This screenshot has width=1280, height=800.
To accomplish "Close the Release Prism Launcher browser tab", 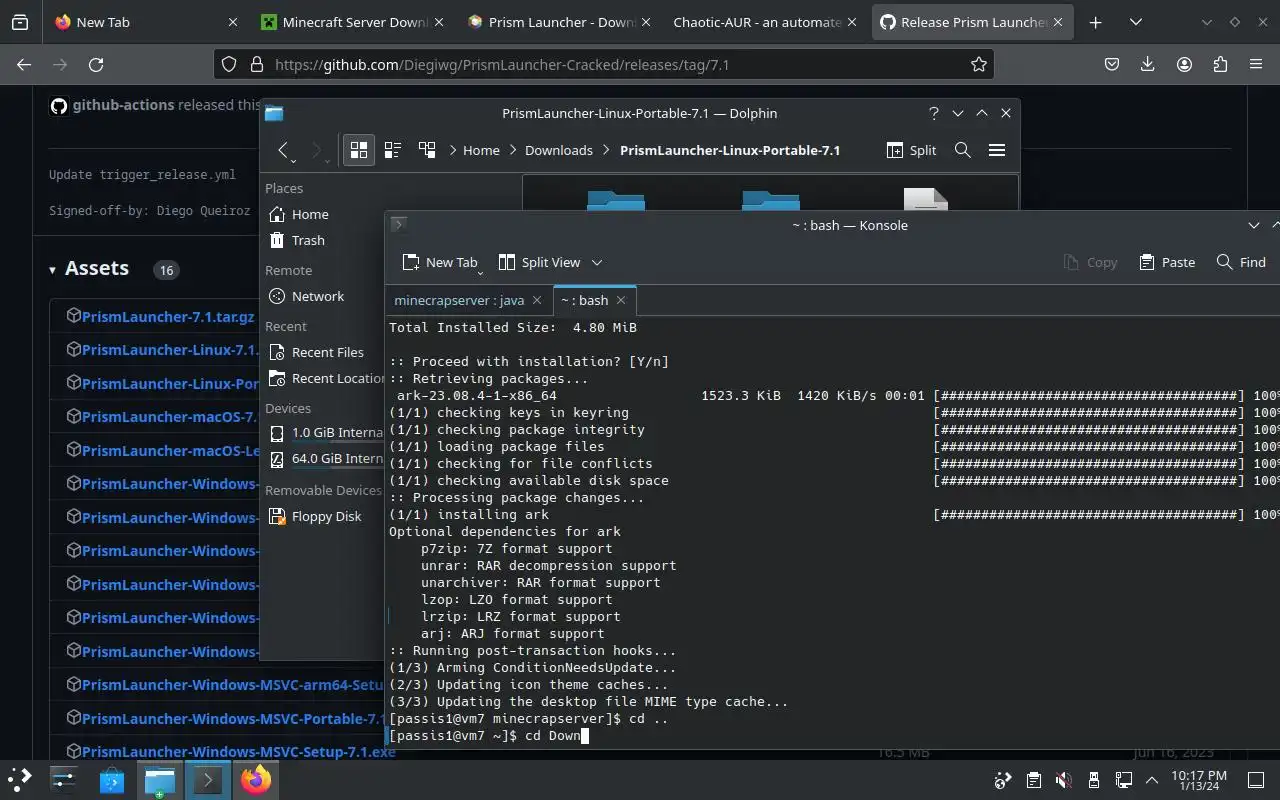I will click(x=1059, y=22).
